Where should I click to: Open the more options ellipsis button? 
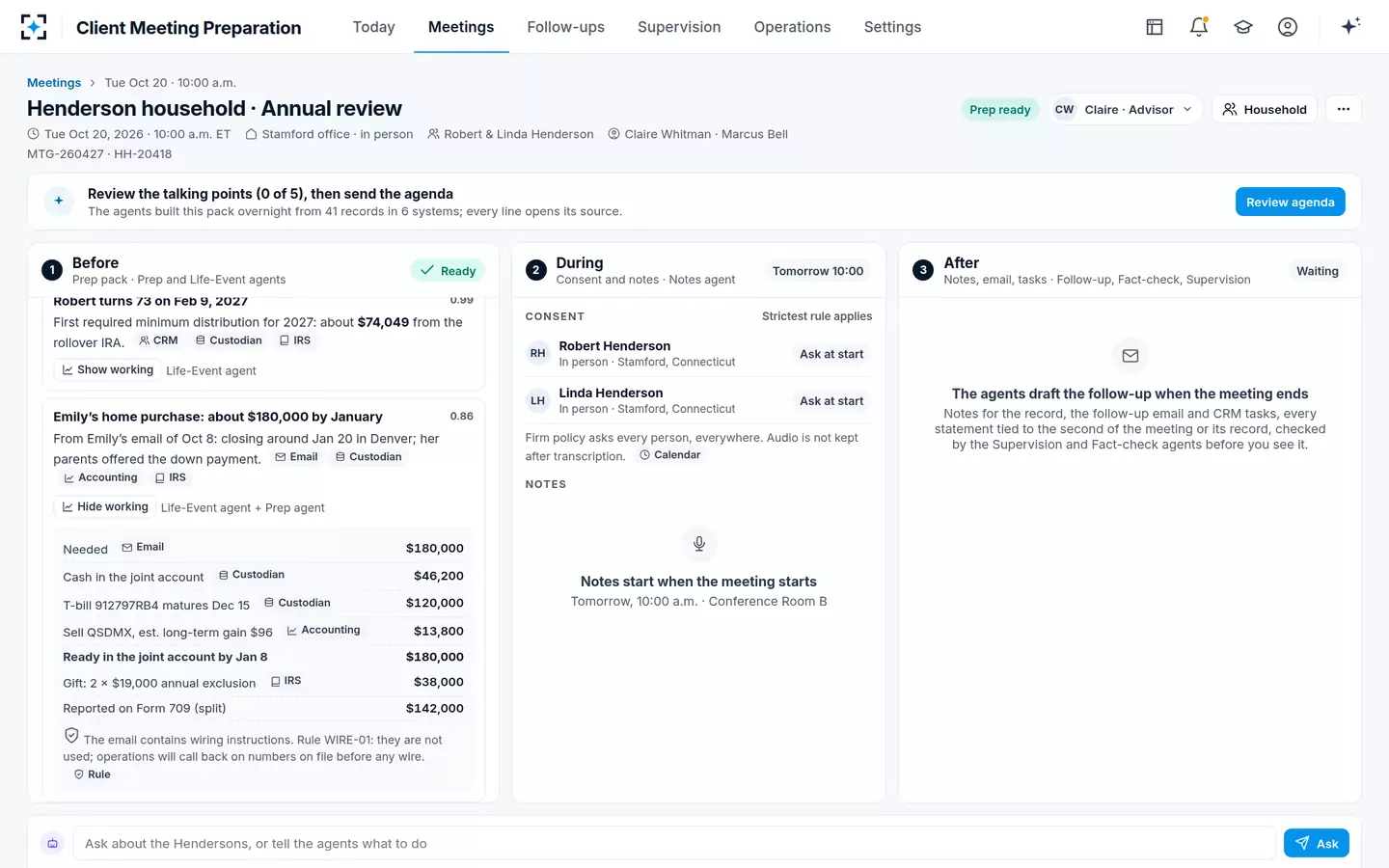tap(1344, 109)
